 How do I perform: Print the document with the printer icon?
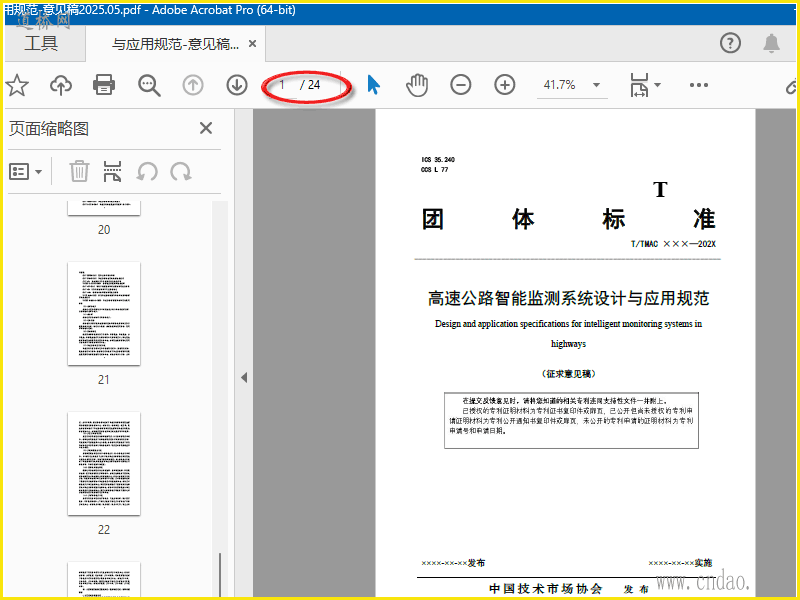[104, 85]
